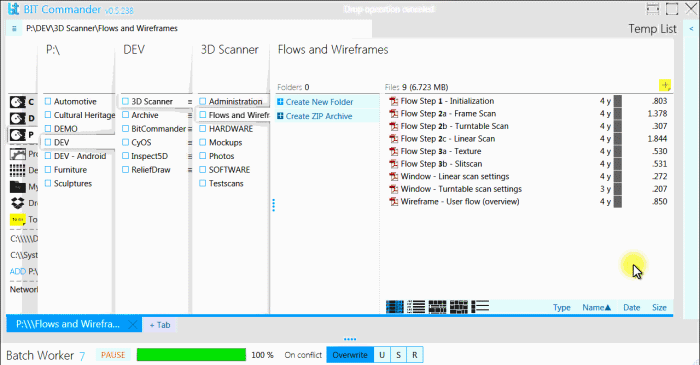Image resolution: width=700 pixels, height=365 pixels.
Task: Sort files by Type
Action: point(562,307)
